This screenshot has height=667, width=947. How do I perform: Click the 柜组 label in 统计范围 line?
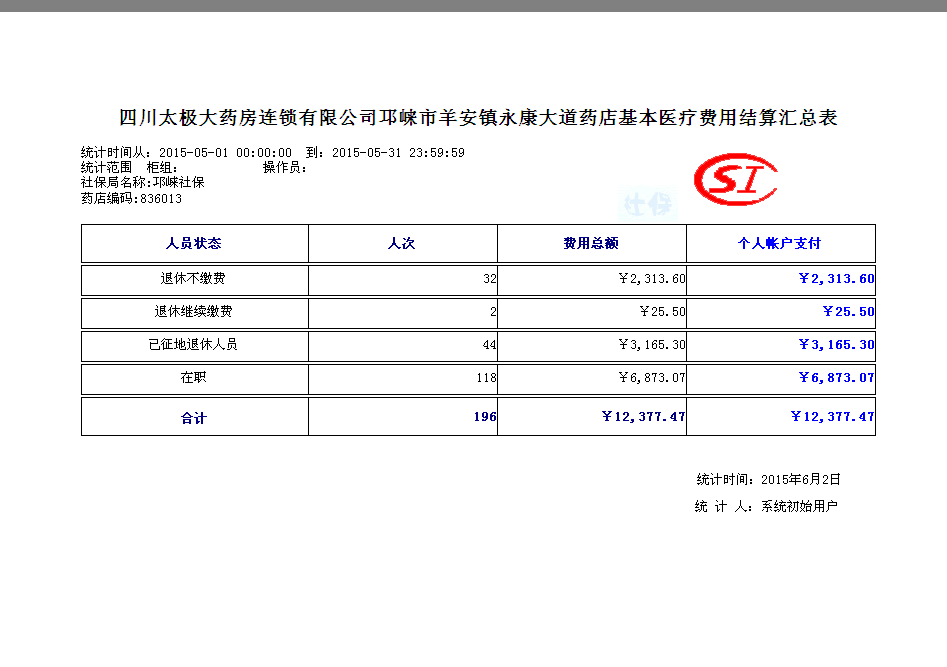click(x=162, y=167)
